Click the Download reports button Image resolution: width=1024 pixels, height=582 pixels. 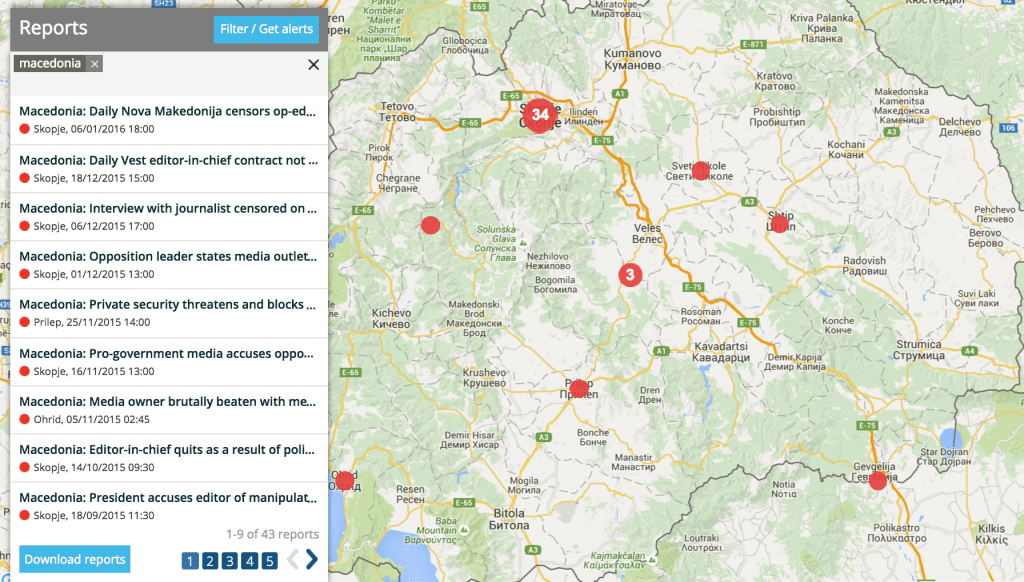[75, 559]
